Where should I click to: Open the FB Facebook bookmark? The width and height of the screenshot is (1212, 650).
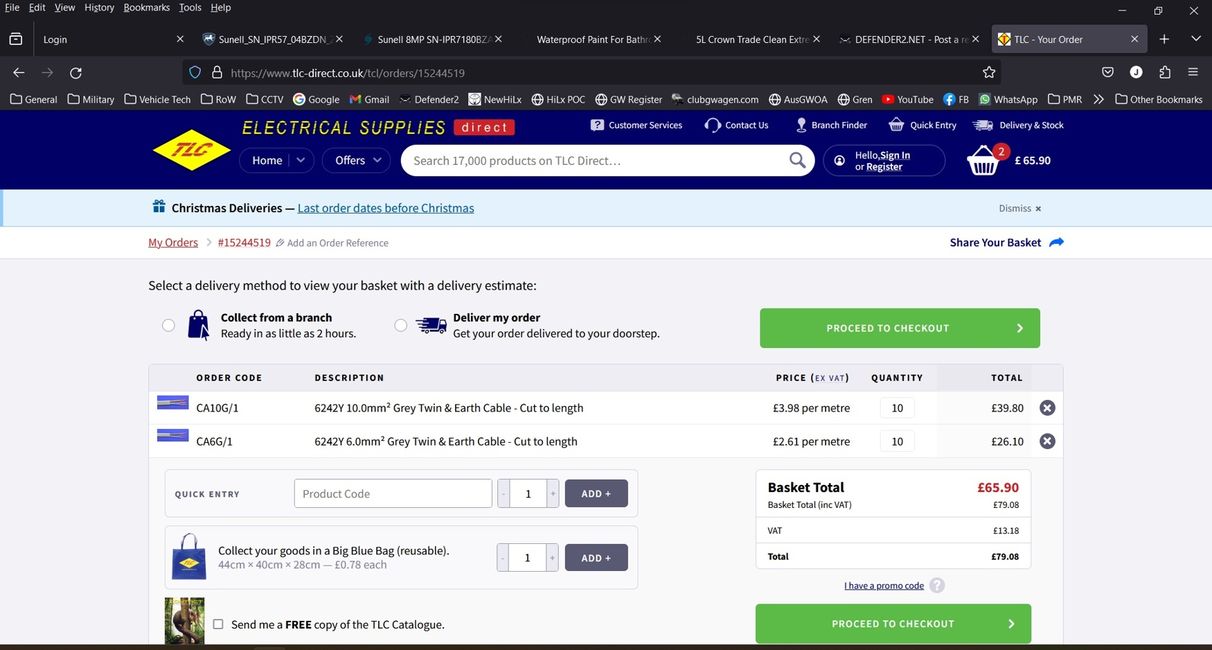point(956,99)
